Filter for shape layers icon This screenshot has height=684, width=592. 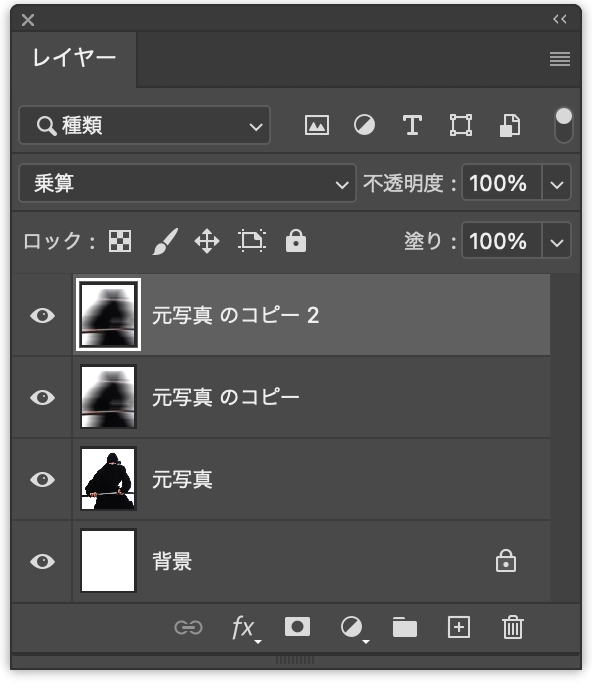click(x=461, y=126)
